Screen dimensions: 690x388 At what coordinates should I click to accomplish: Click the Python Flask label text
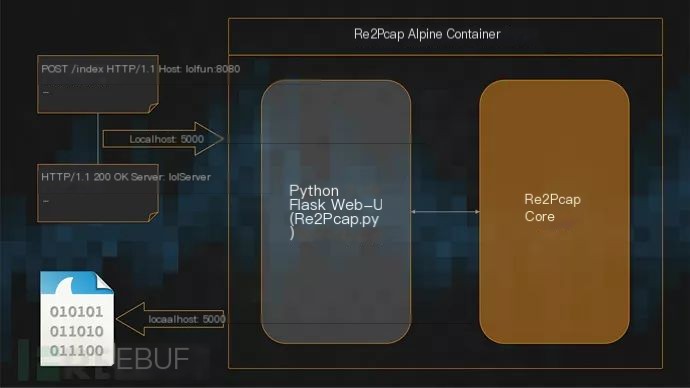336,198
